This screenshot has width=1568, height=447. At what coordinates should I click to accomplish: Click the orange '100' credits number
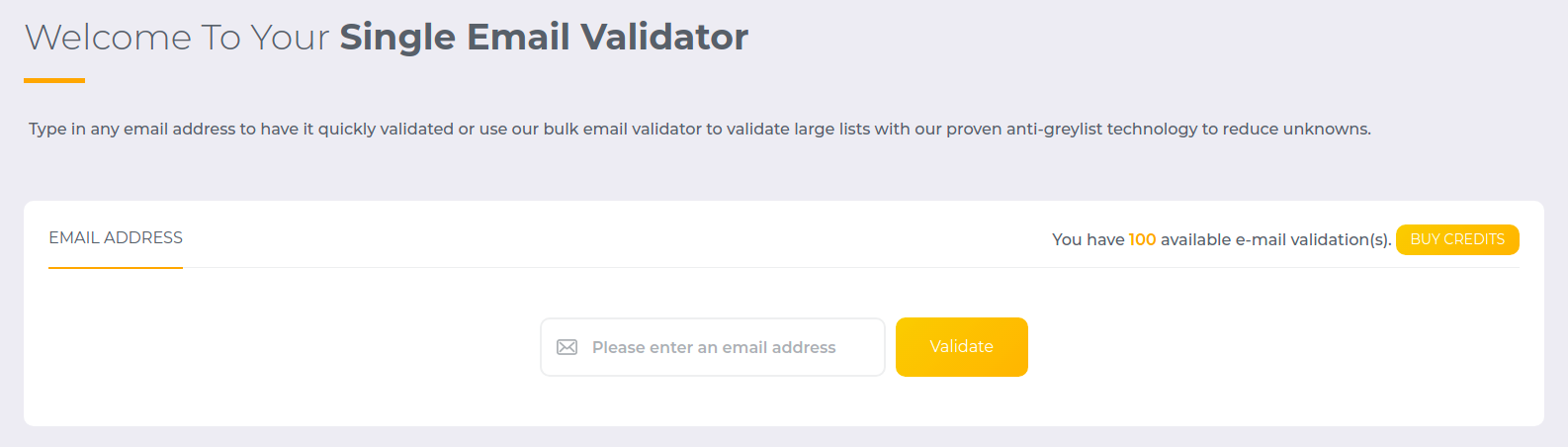point(1142,239)
